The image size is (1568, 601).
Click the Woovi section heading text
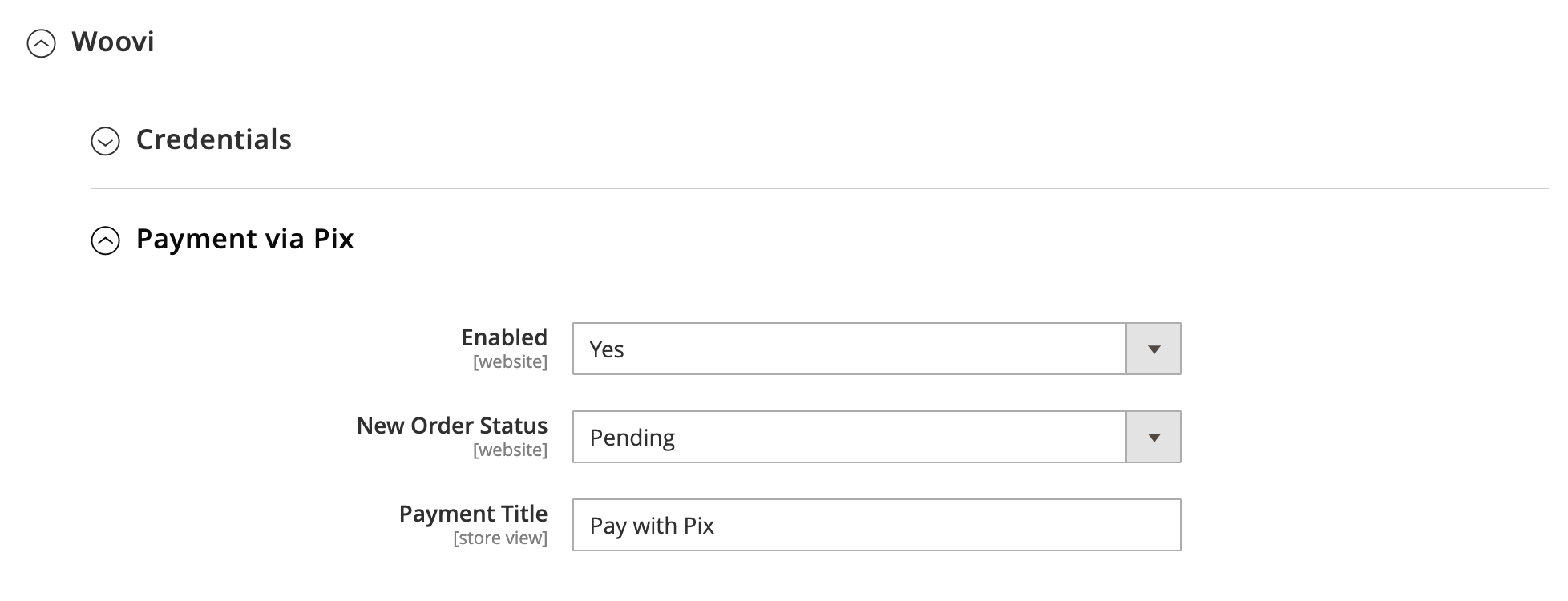[113, 42]
